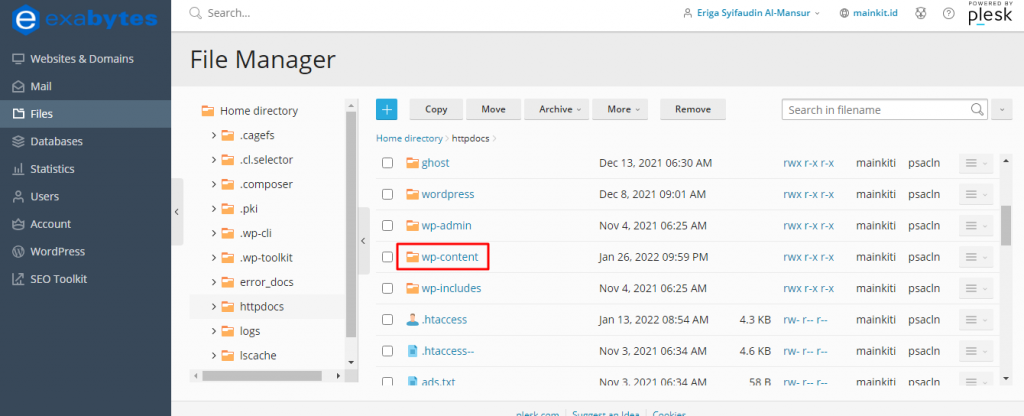This screenshot has height=416, width=1024.
Task: Open Mail in sidebar
Action: (x=86, y=86)
